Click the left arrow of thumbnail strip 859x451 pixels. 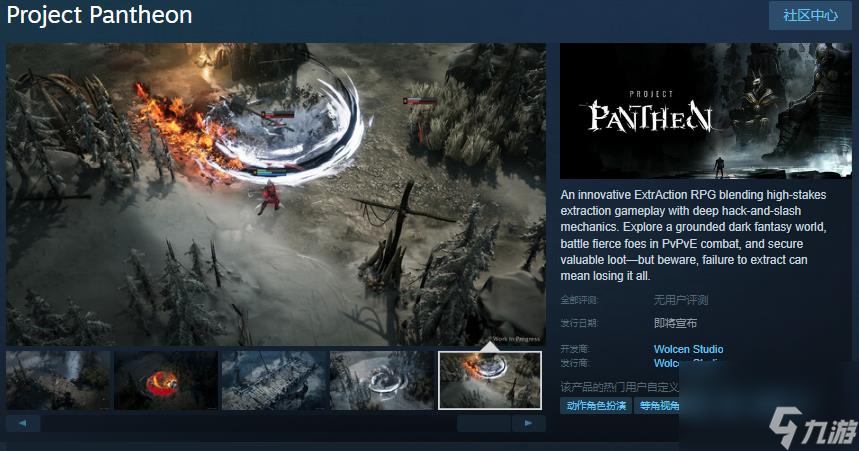[23, 423]
